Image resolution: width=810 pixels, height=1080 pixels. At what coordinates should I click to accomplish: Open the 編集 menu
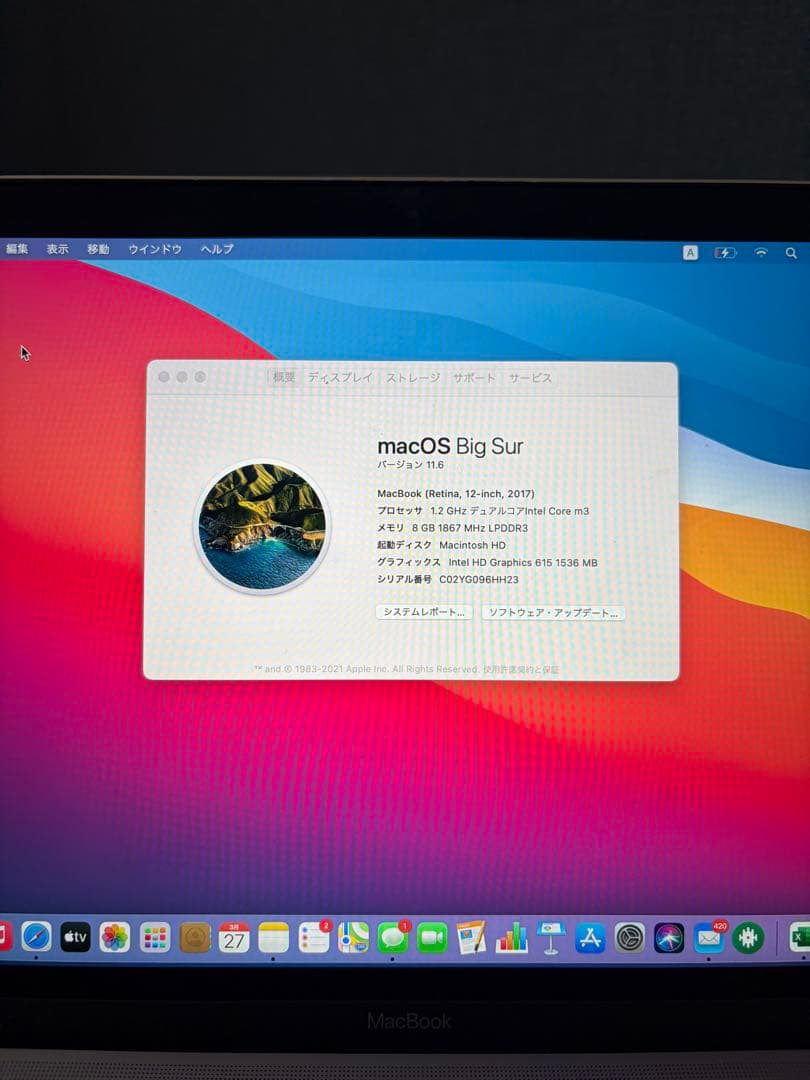click(17, 249)
